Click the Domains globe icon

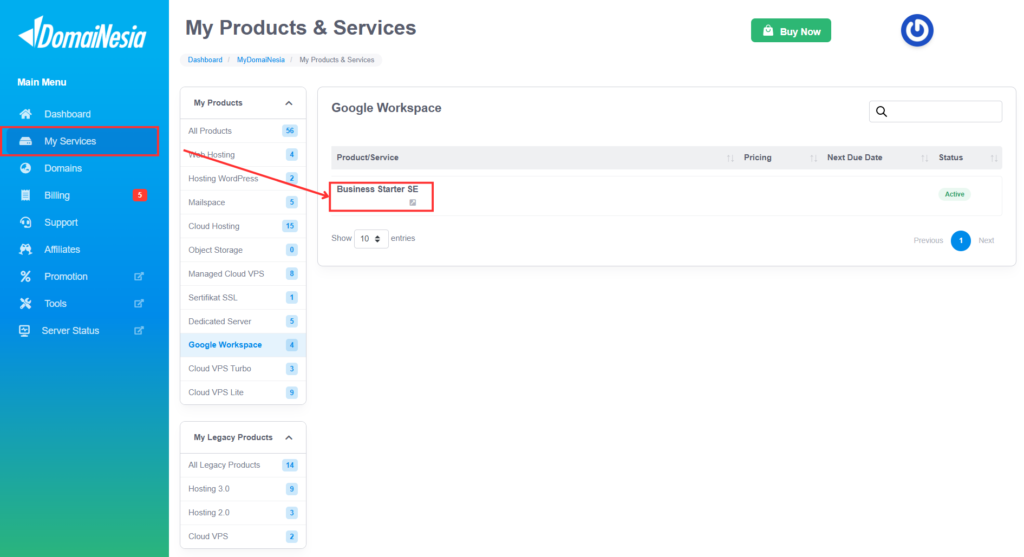pyautogui.click(x=25, y=168)
